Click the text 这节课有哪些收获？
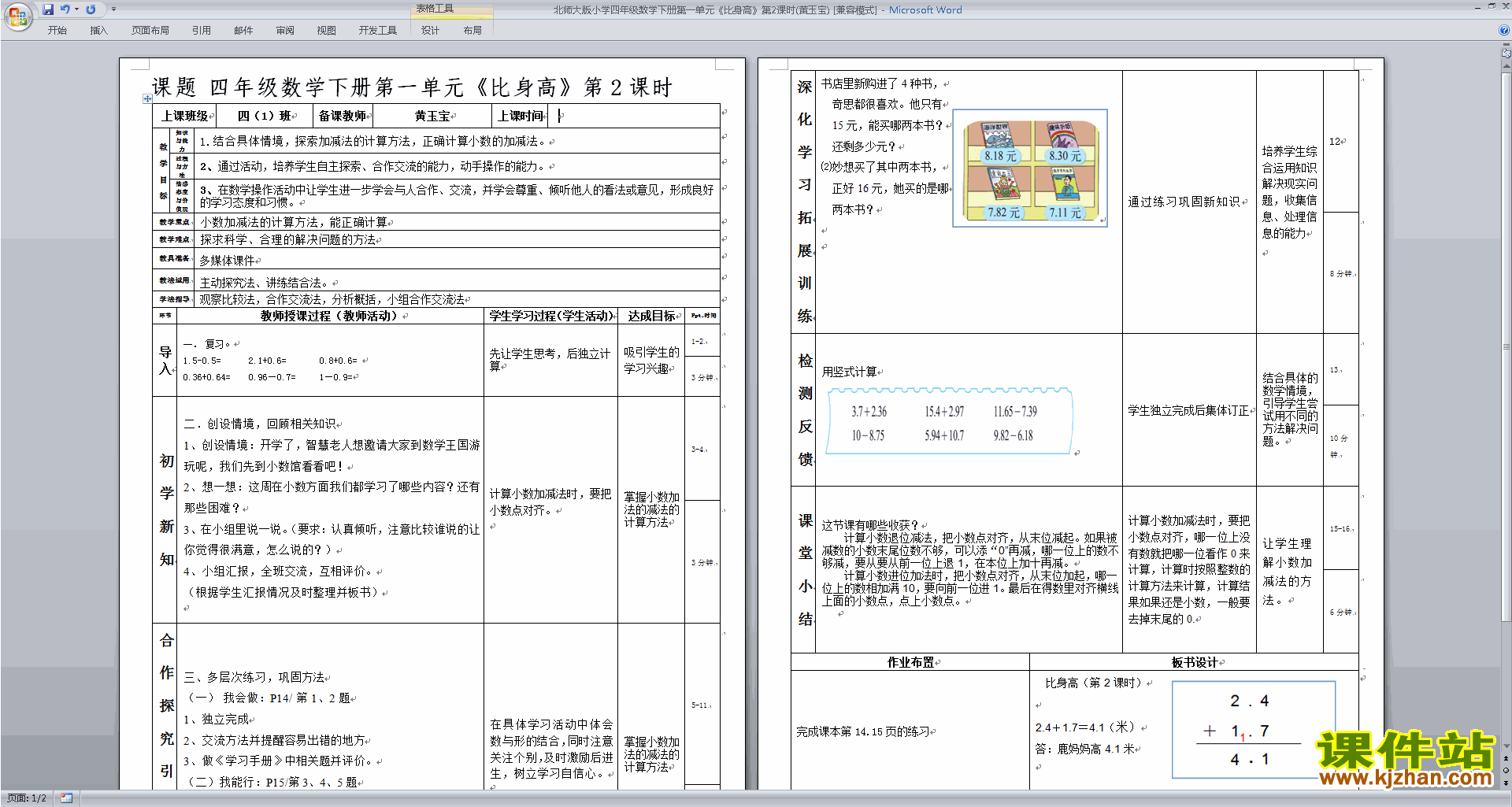 tap(871, 525)
